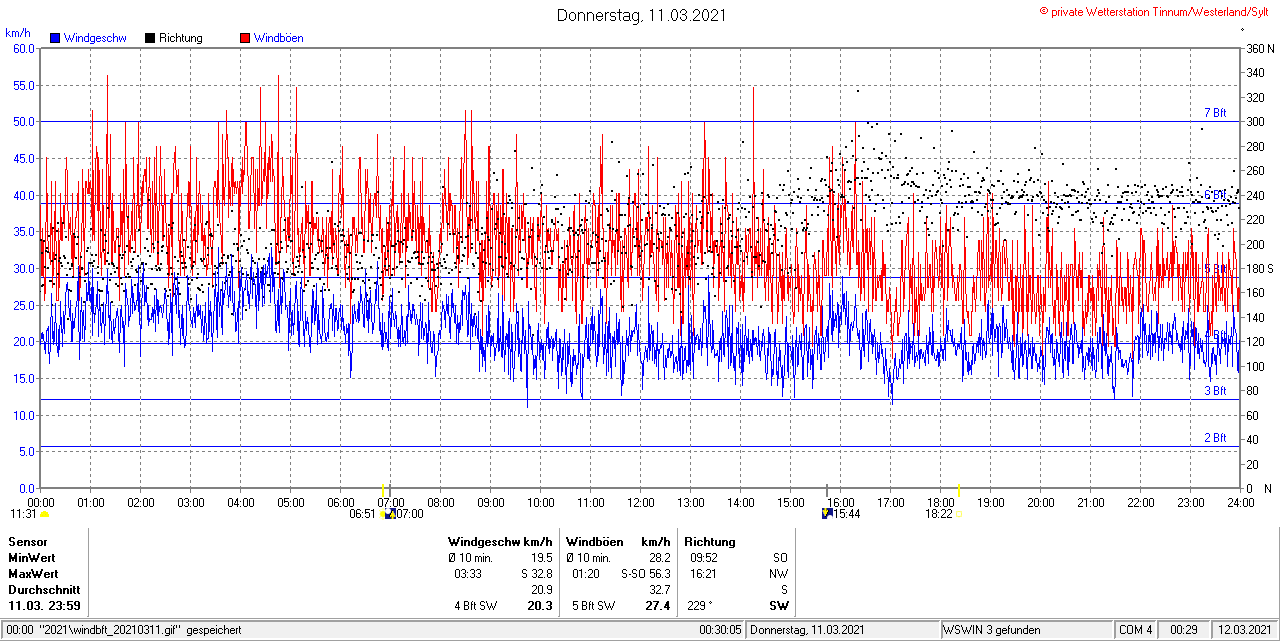This screenshot has width=1280, height=641.
Task: Click the 360 N direction axis label
Action: pyautogui.click(x=1260, y=48)
